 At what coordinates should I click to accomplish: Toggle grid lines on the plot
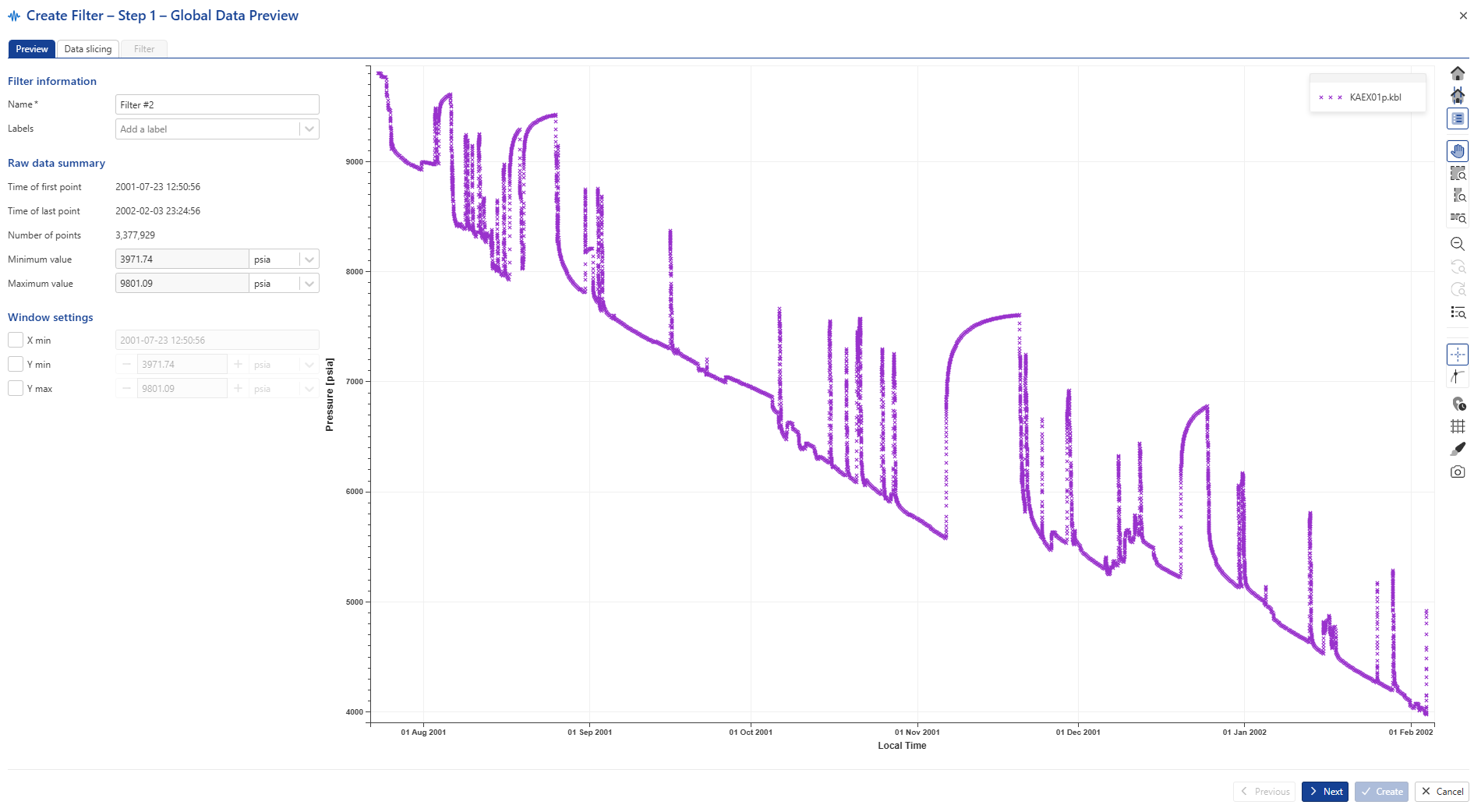click(1457, 426)
